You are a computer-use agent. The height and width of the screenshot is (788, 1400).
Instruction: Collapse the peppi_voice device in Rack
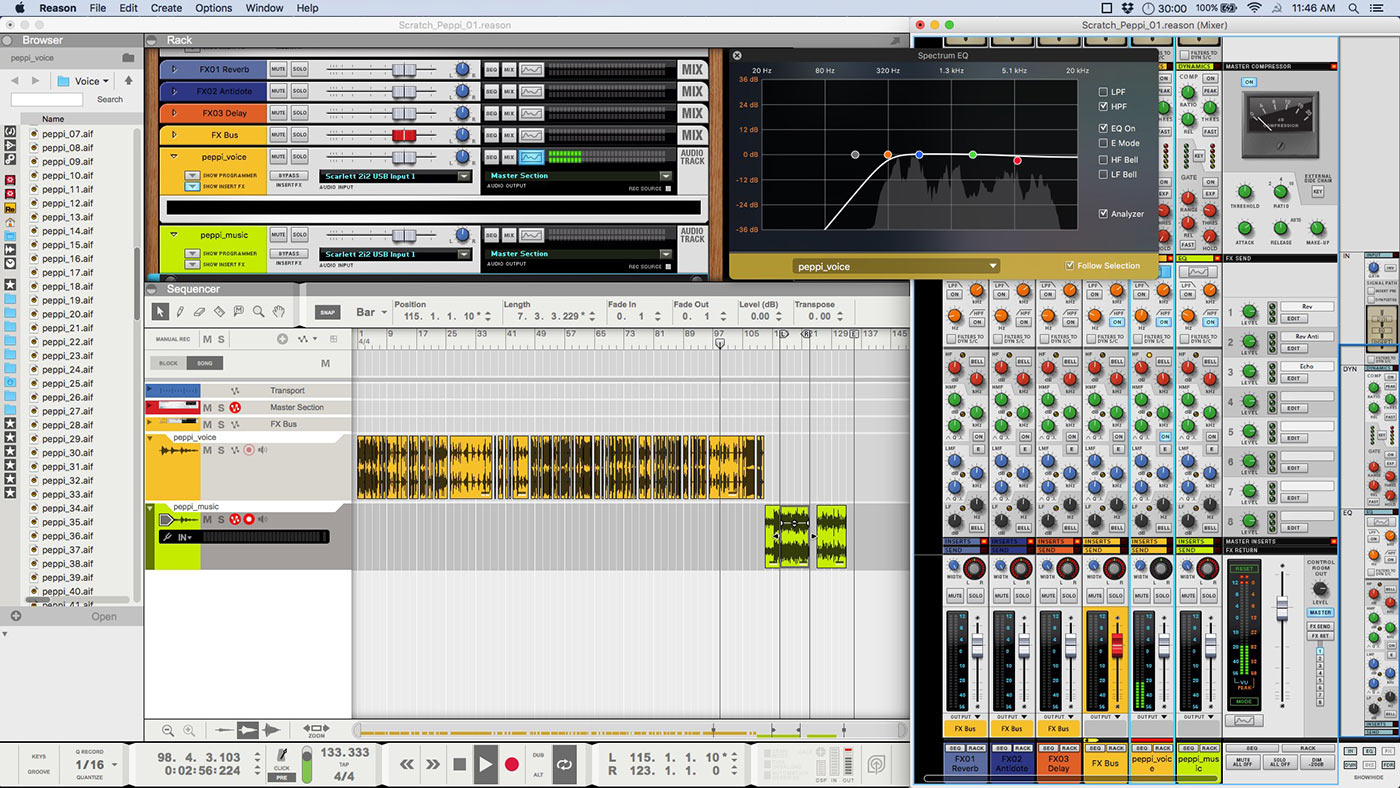[x=174, y=156]
